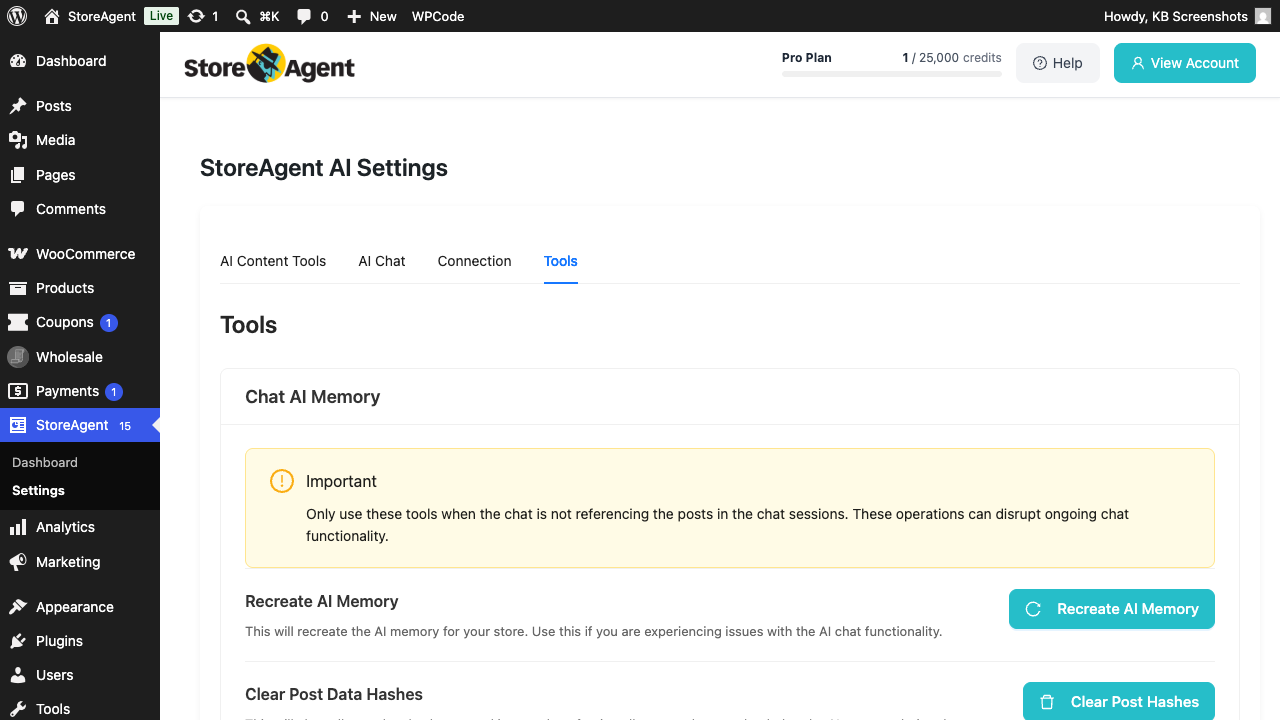Click the 'Recreate AI Memory' section title
1280x720 pixels.
click(322, 601)
